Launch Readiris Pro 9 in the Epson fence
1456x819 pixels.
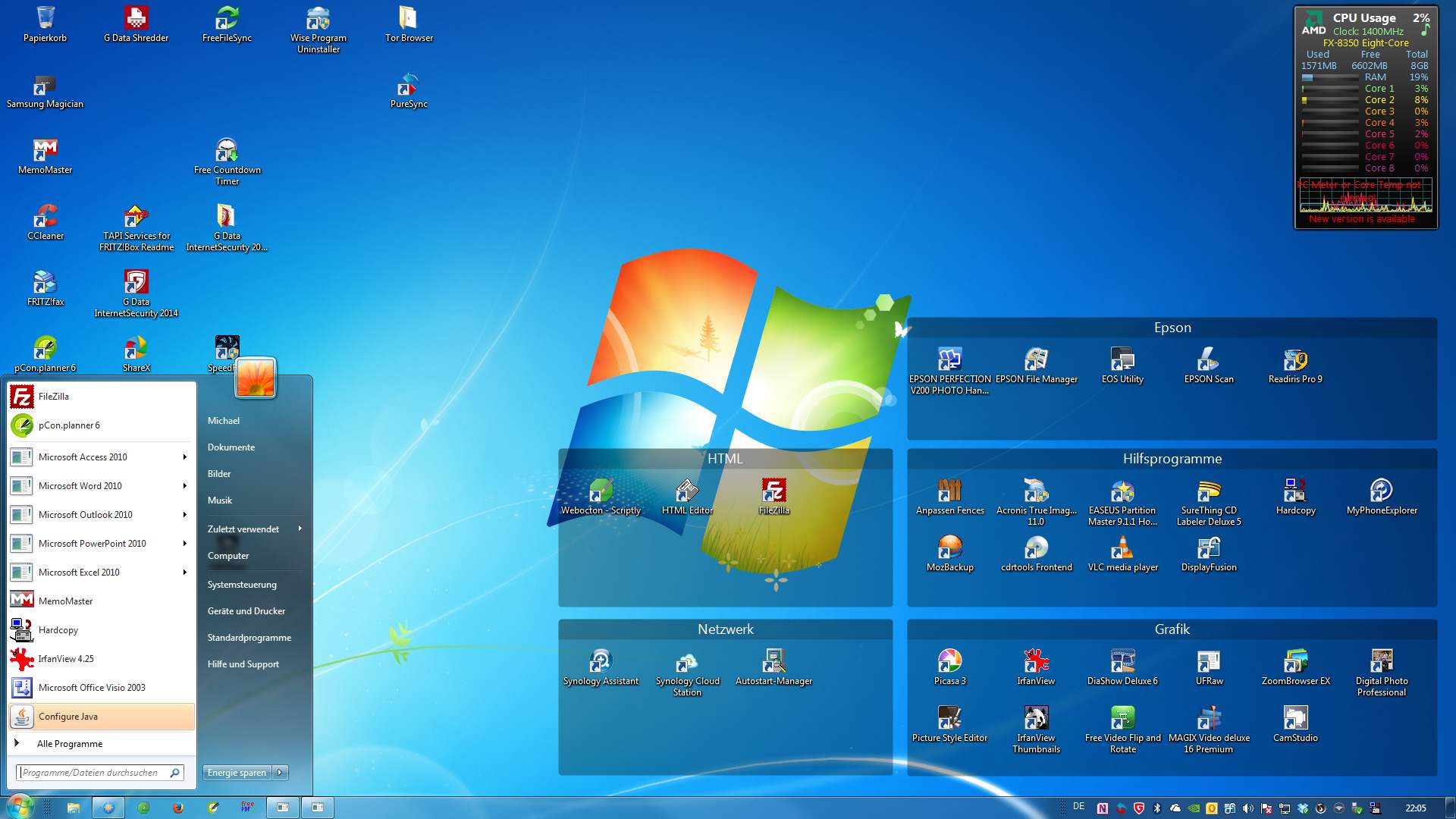tap(1295, 366)
